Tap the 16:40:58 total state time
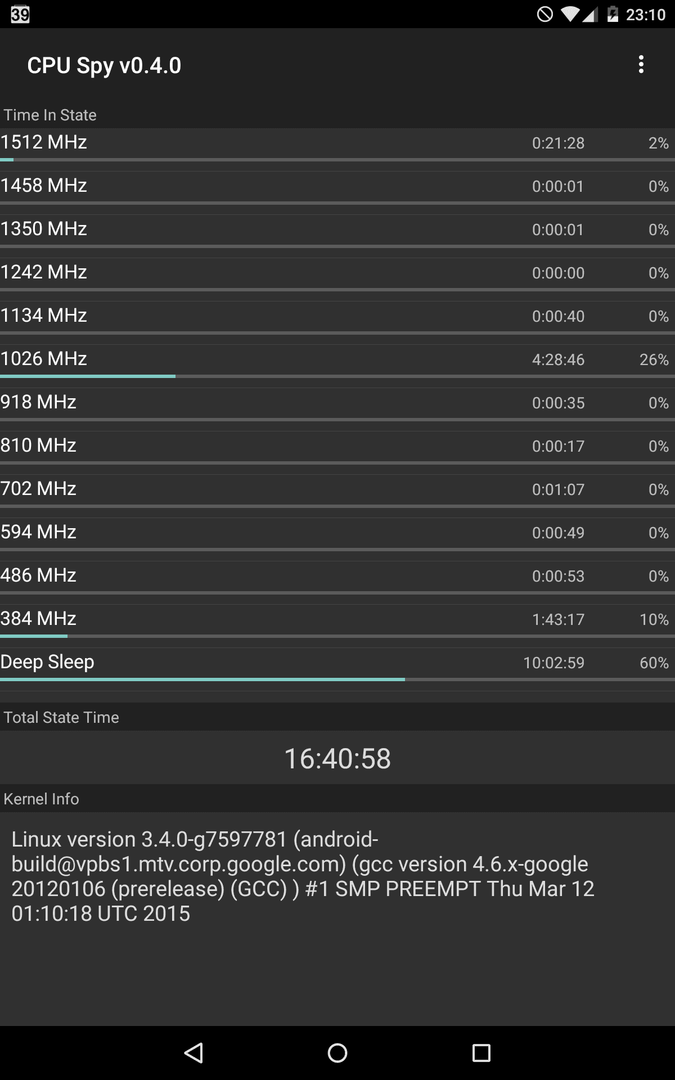The image size is (675, 1080). tap(338, 758)
